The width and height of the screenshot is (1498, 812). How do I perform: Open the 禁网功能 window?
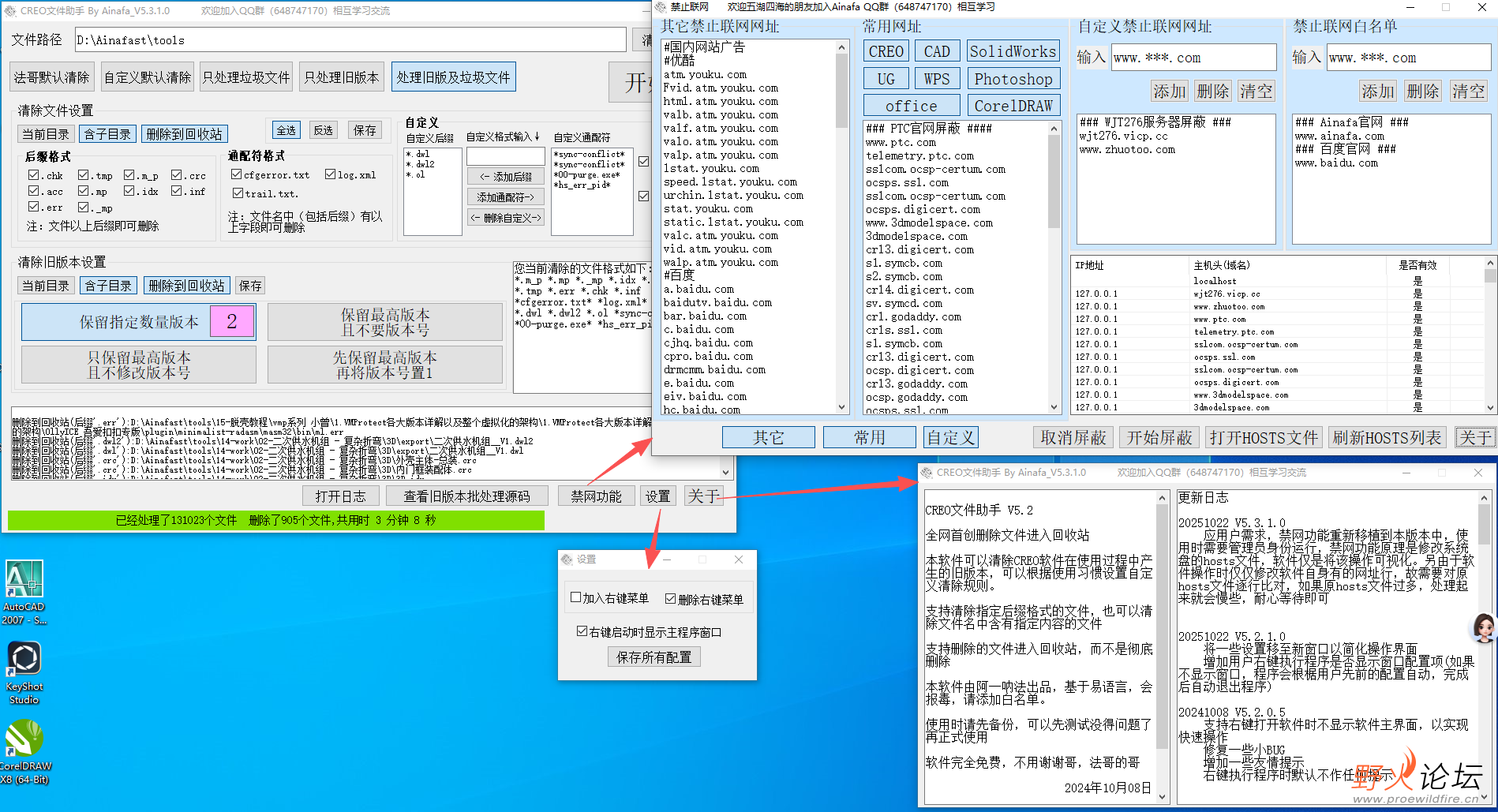pos(597,496)
